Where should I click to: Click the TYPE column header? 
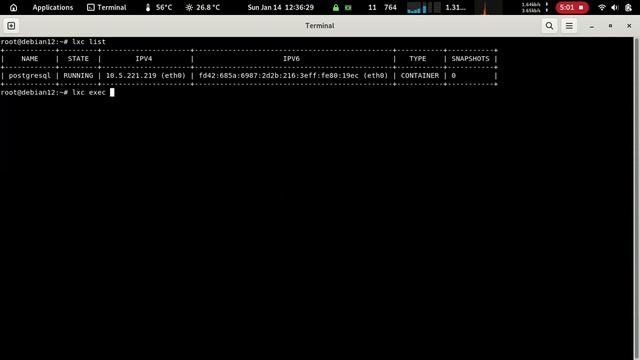[418, 59]
